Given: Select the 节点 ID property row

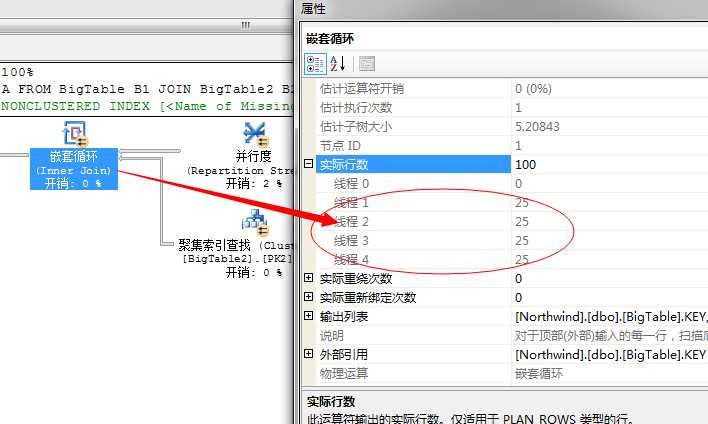Looking at the screenshot, I should coord(512,145).
